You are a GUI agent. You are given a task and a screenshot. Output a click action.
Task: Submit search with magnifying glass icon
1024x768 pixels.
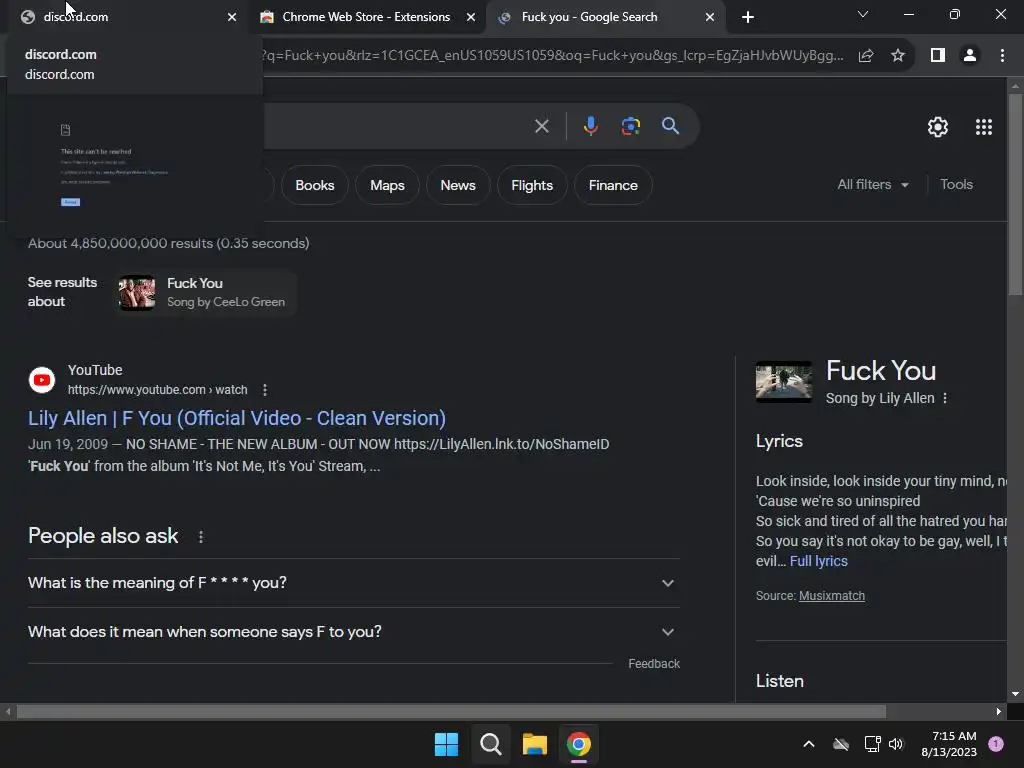coord(671,126)
